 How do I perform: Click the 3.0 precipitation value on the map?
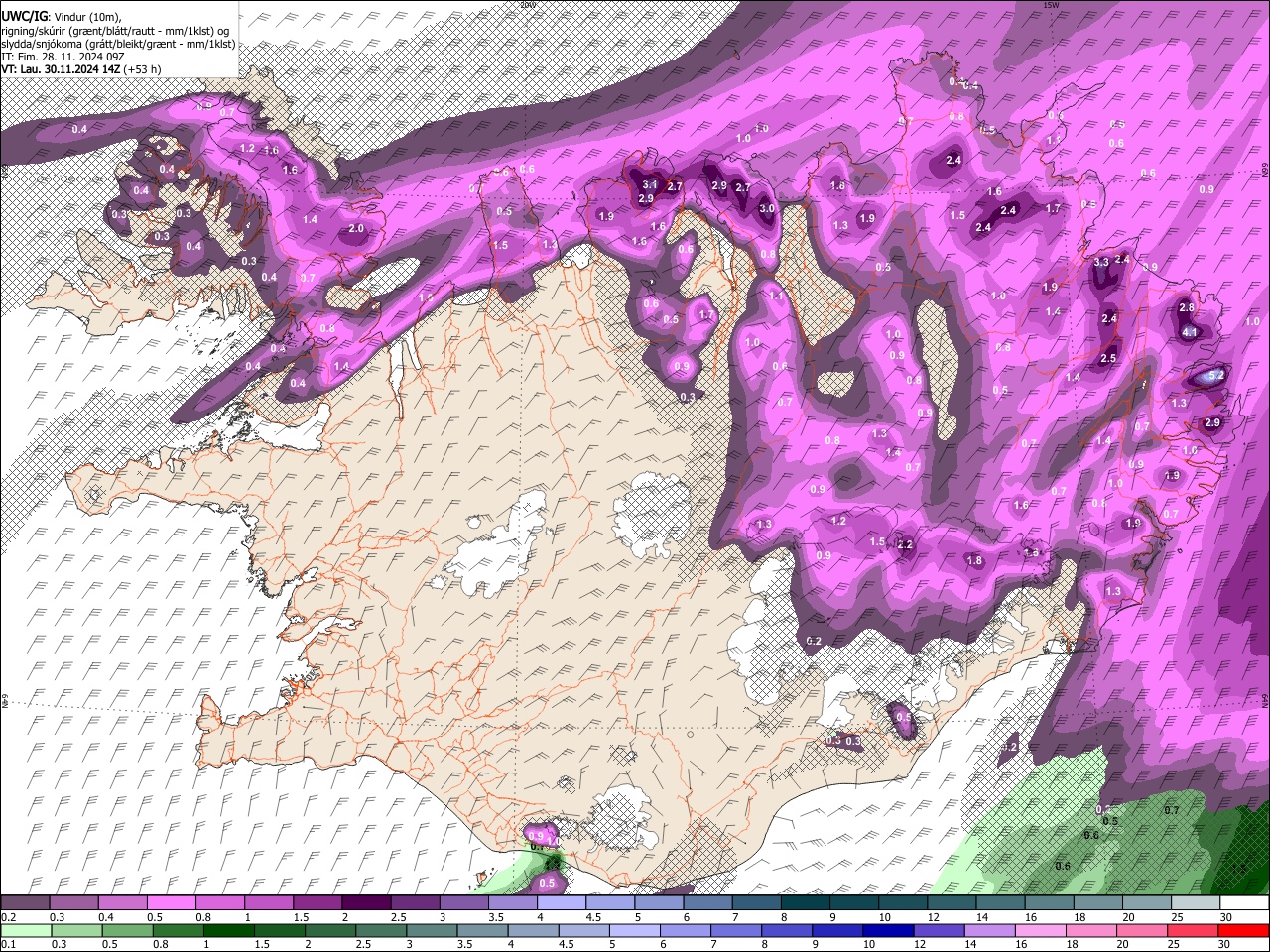coord(767,209)
